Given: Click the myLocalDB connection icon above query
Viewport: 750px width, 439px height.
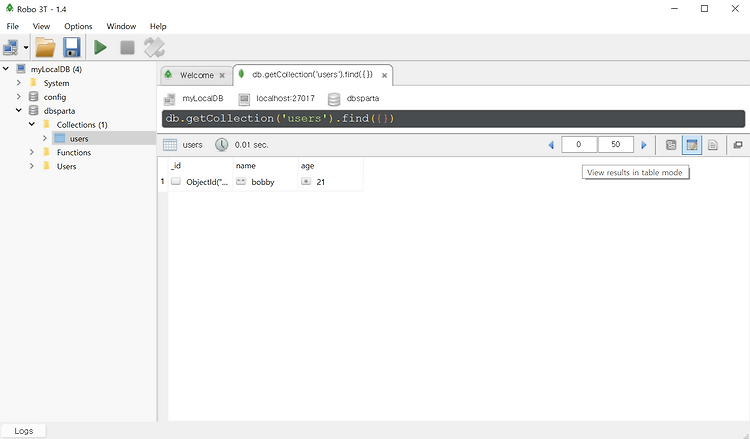Looking at the screenshot, I should click(x=170, y=99).
